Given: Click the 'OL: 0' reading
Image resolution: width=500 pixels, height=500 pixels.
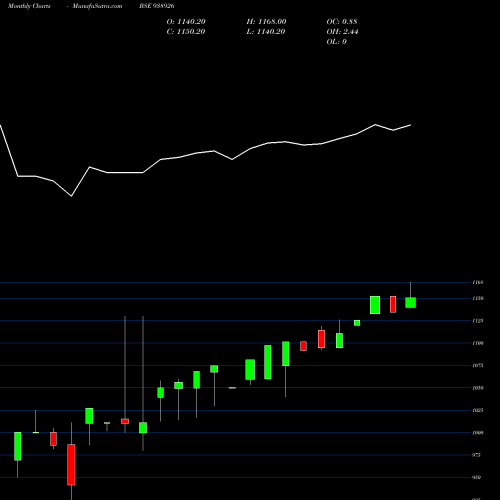Looking at the screenshot, I should click(x=337, y=42).
